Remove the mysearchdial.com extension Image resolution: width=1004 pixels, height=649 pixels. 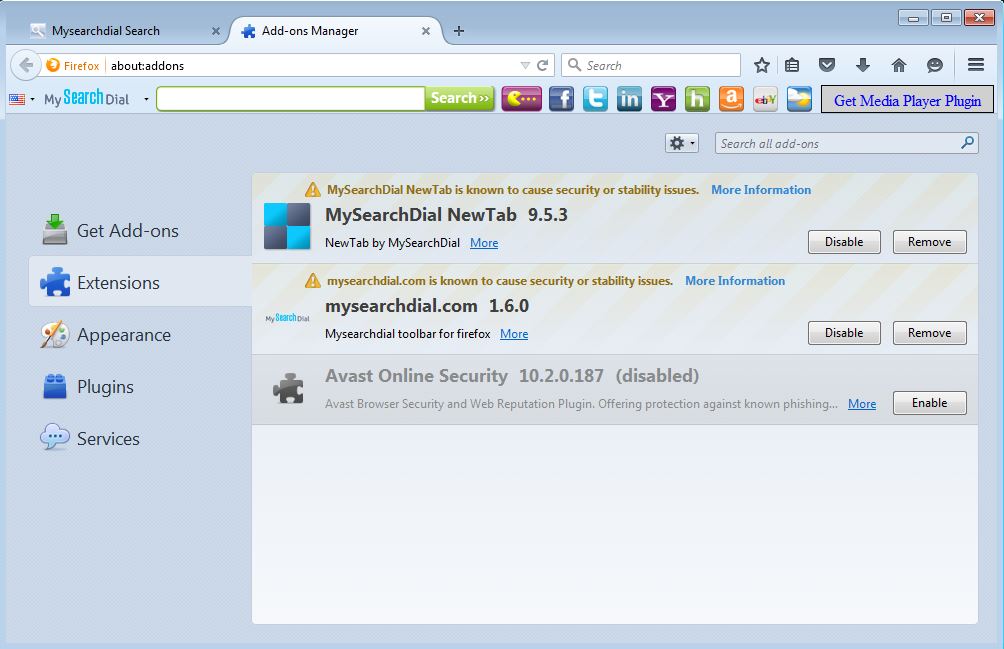pos(929,333)
